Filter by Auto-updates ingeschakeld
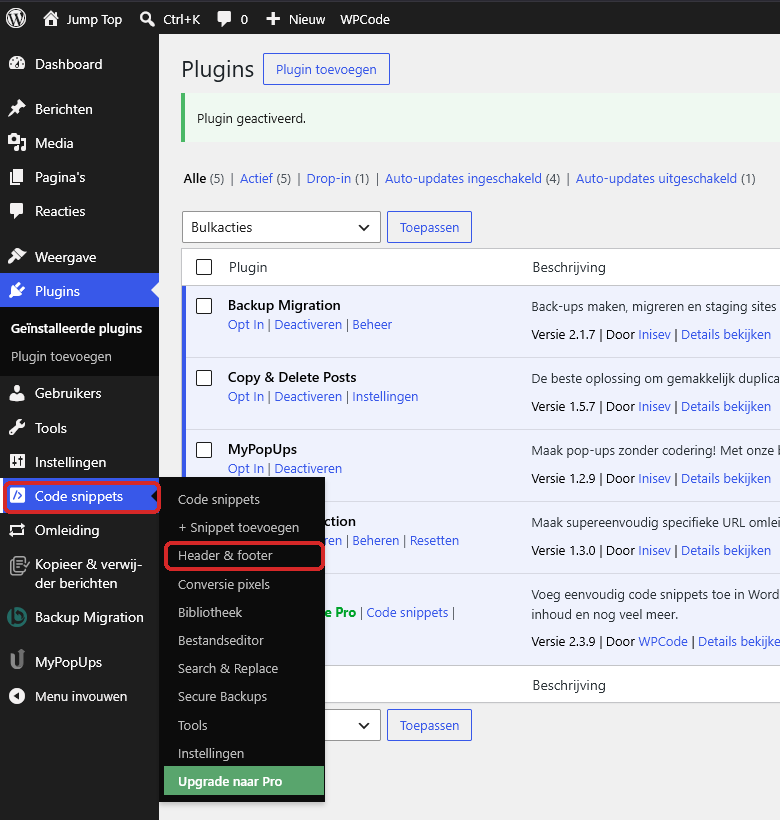This screenshot has height=820, width=780. click(x=463, y=178)
